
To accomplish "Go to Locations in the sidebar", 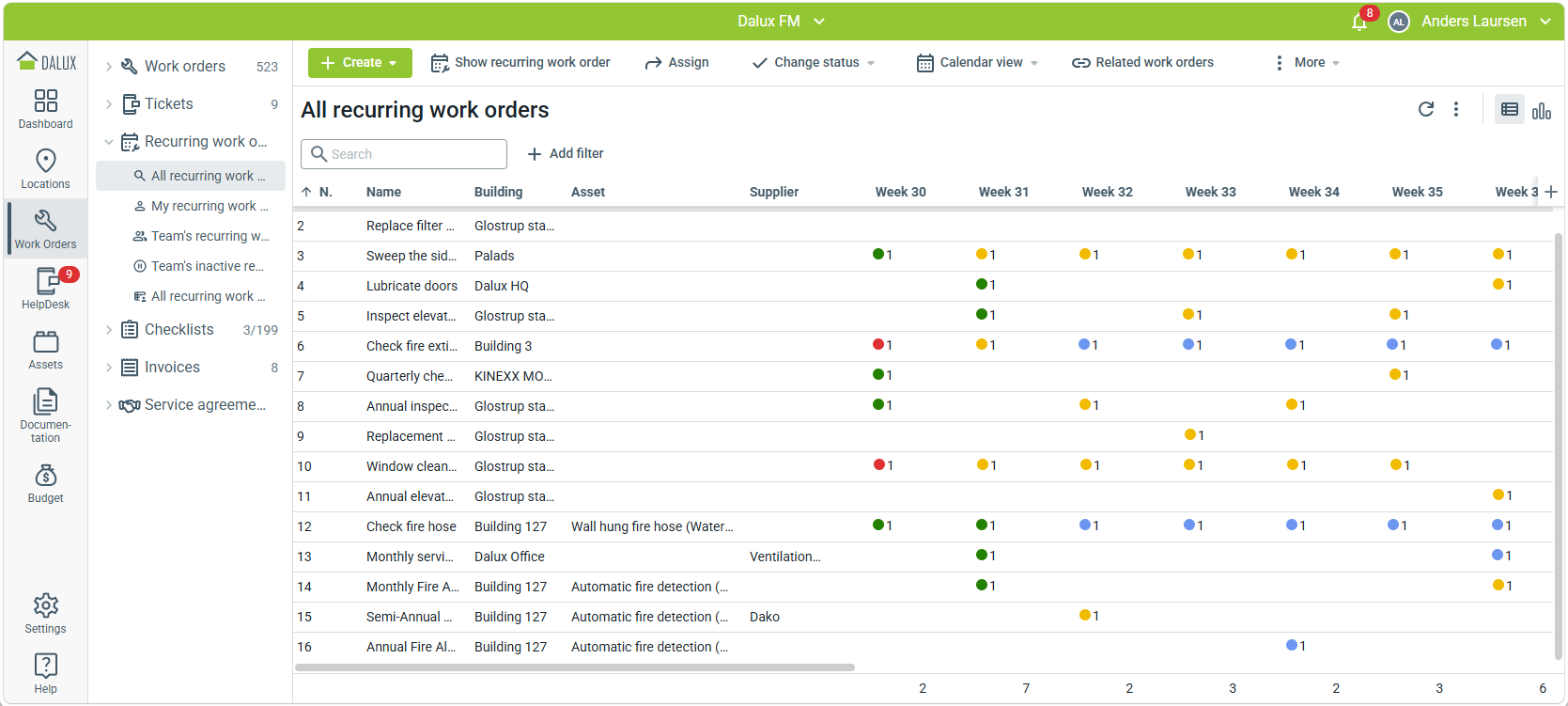I will (45, 169).
